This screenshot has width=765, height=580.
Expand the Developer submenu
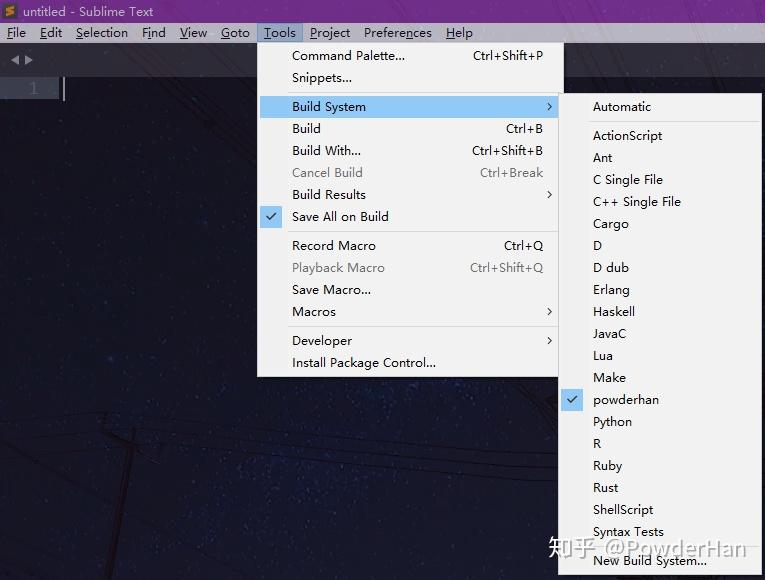(x=409, y=341)
